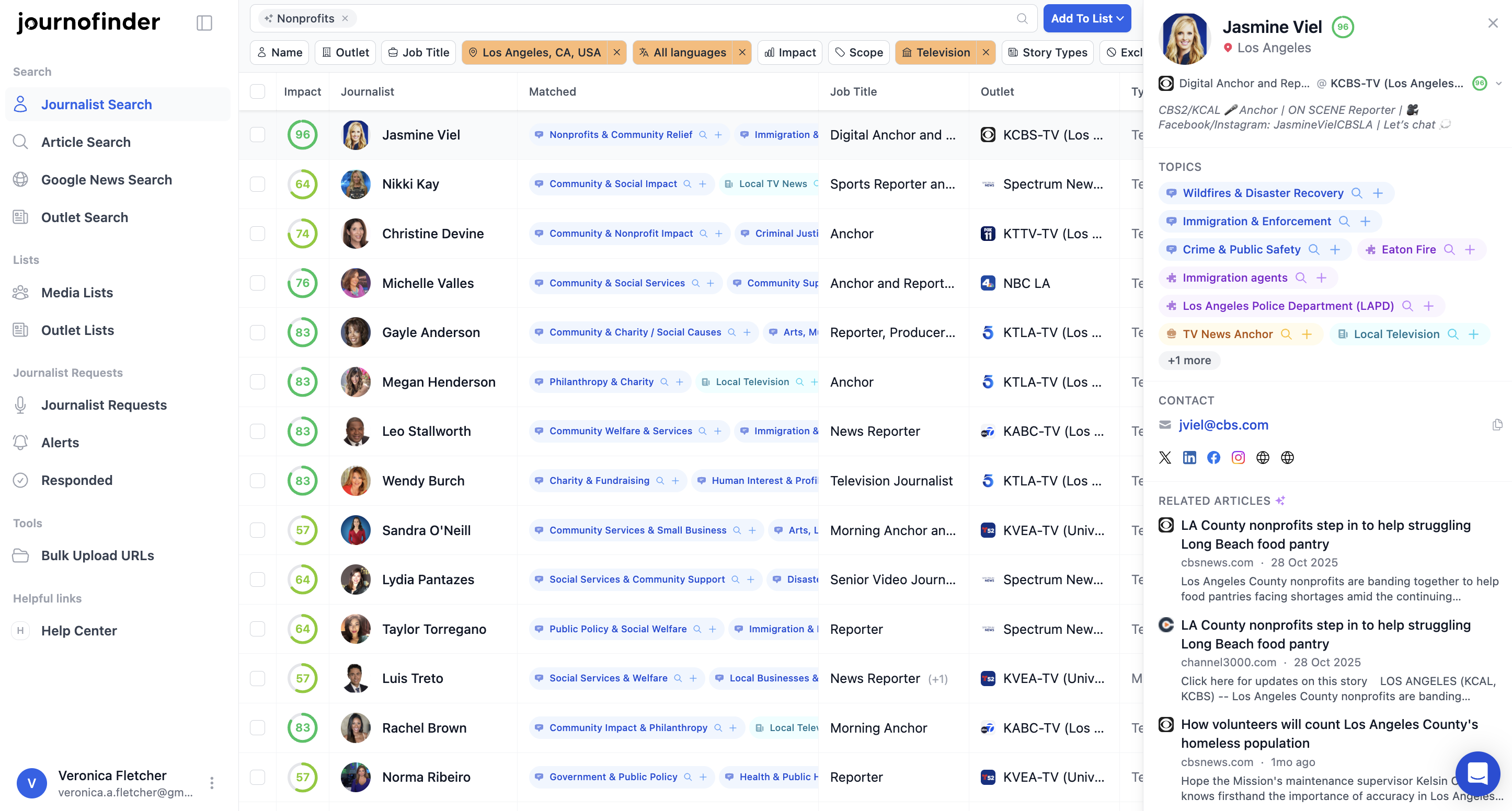
Task: Open the Story Types filter
Action: click(1048, 52)
